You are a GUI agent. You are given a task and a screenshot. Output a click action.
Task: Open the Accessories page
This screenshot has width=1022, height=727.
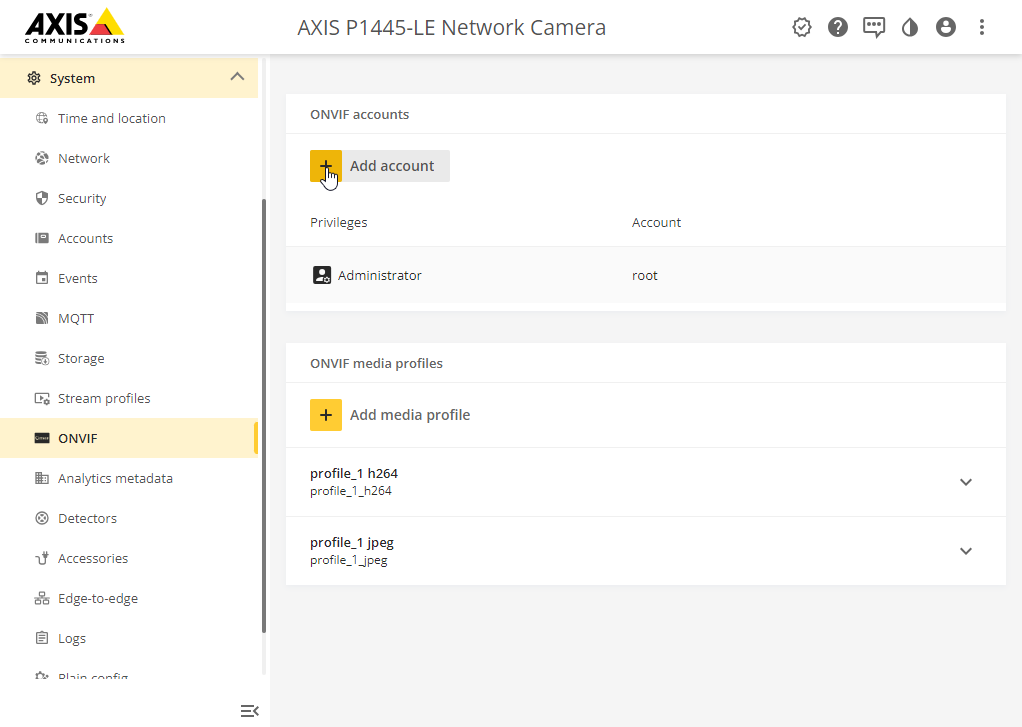pyautogui.click(x=93, y=558)
